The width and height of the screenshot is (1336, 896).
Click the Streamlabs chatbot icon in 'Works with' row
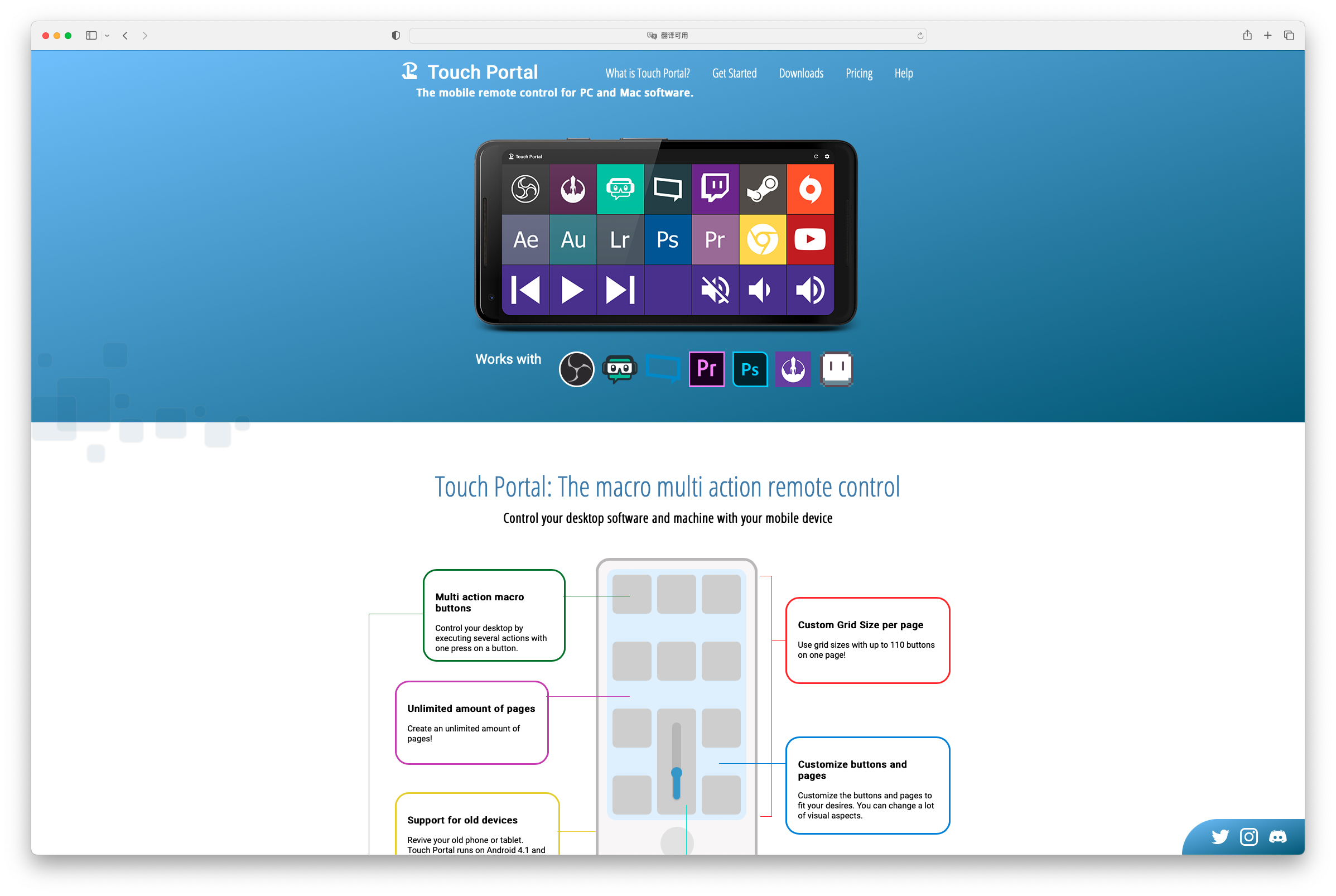[x=619, y=369]
